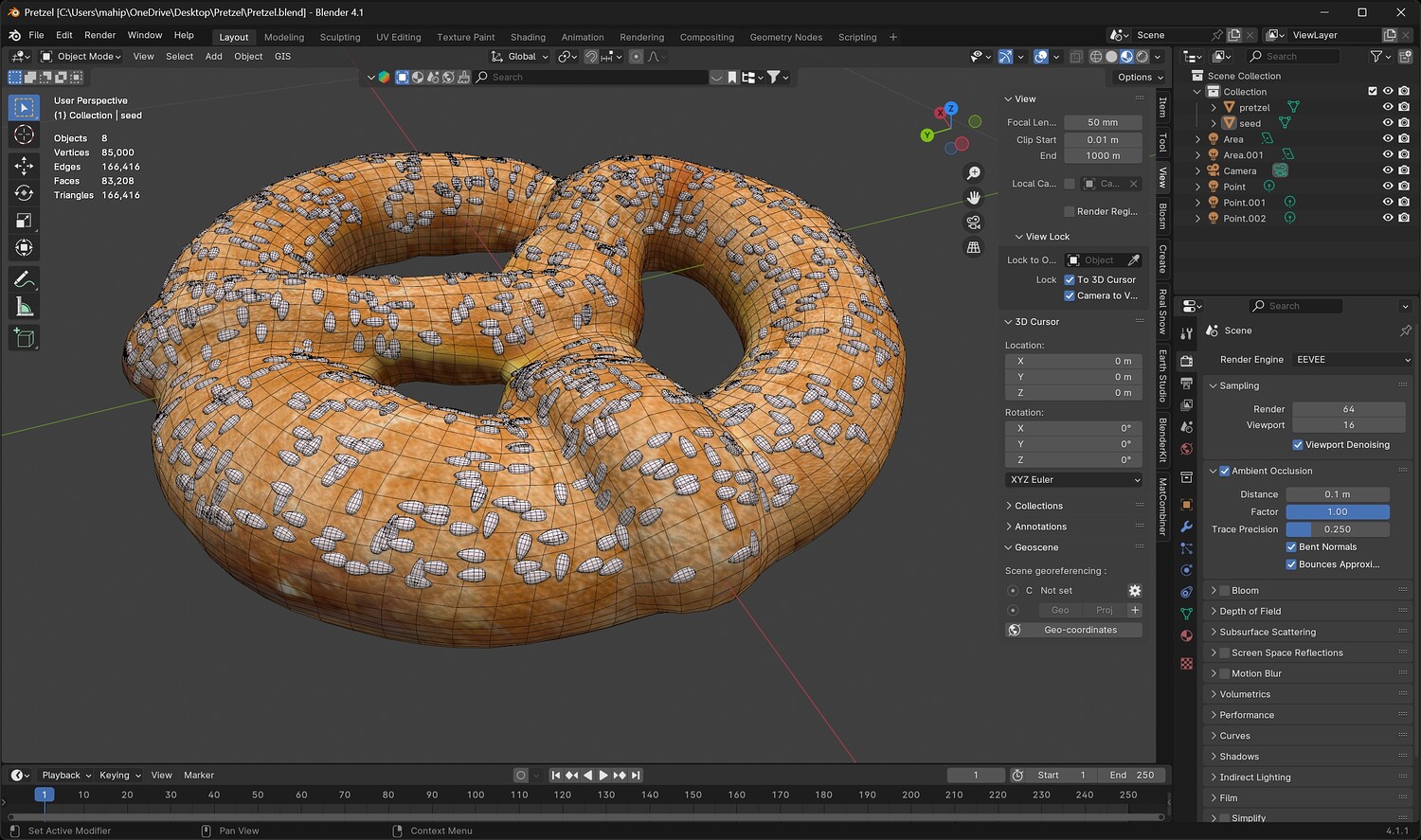Viewport: 1421px width, 840px height.
Task: Activate the Rotate tool
Action: tap(25, 193)
